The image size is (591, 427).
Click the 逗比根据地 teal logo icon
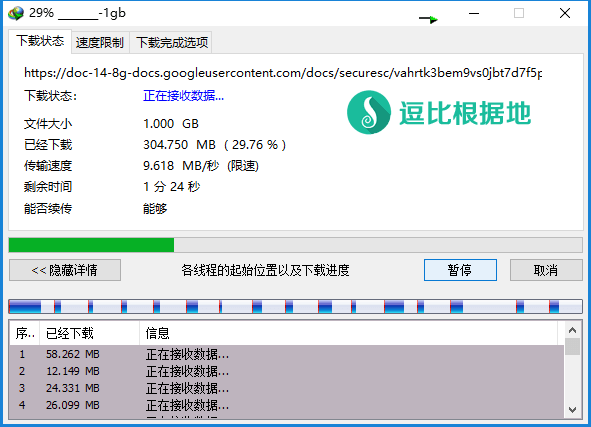click(x=369, y=112)
